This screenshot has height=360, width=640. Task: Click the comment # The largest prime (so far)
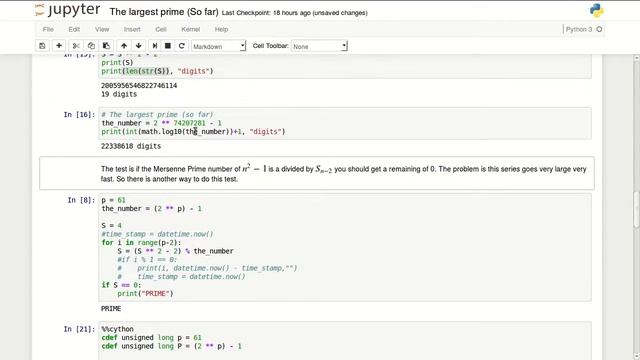click(x=157, y=115)
